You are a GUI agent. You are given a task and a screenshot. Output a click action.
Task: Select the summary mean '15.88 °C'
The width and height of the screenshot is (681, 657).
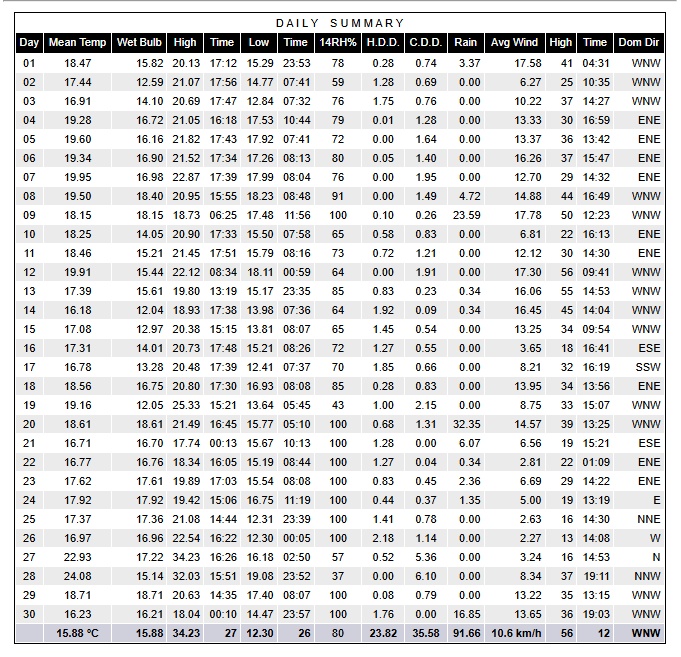tap(77, 634)
